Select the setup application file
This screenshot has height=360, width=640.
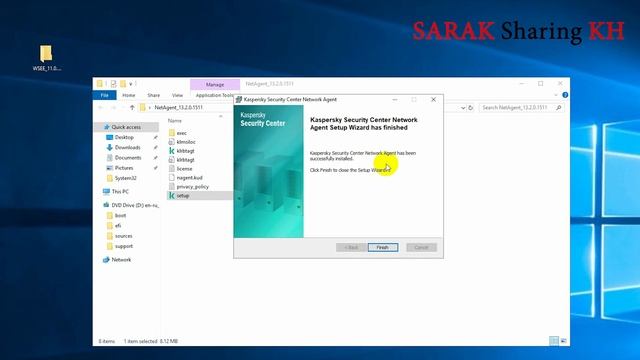point(182,196)
